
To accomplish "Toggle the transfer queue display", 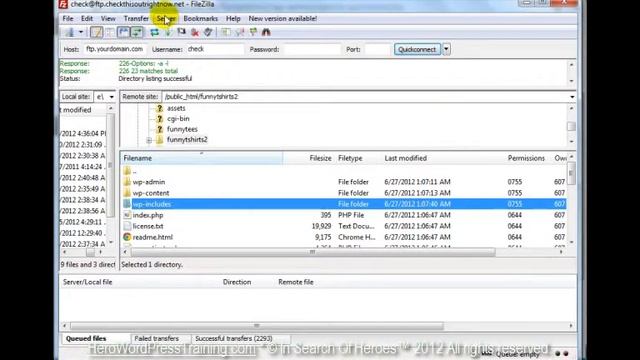I will (x=137, y=32).
